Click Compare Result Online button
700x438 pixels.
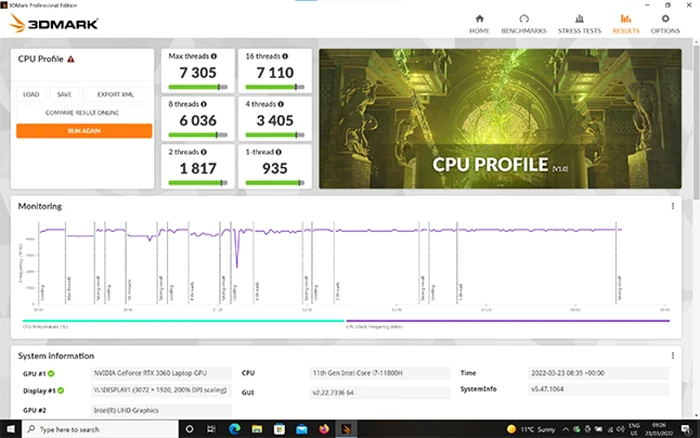pyautogui.click(x=83, y=113)
